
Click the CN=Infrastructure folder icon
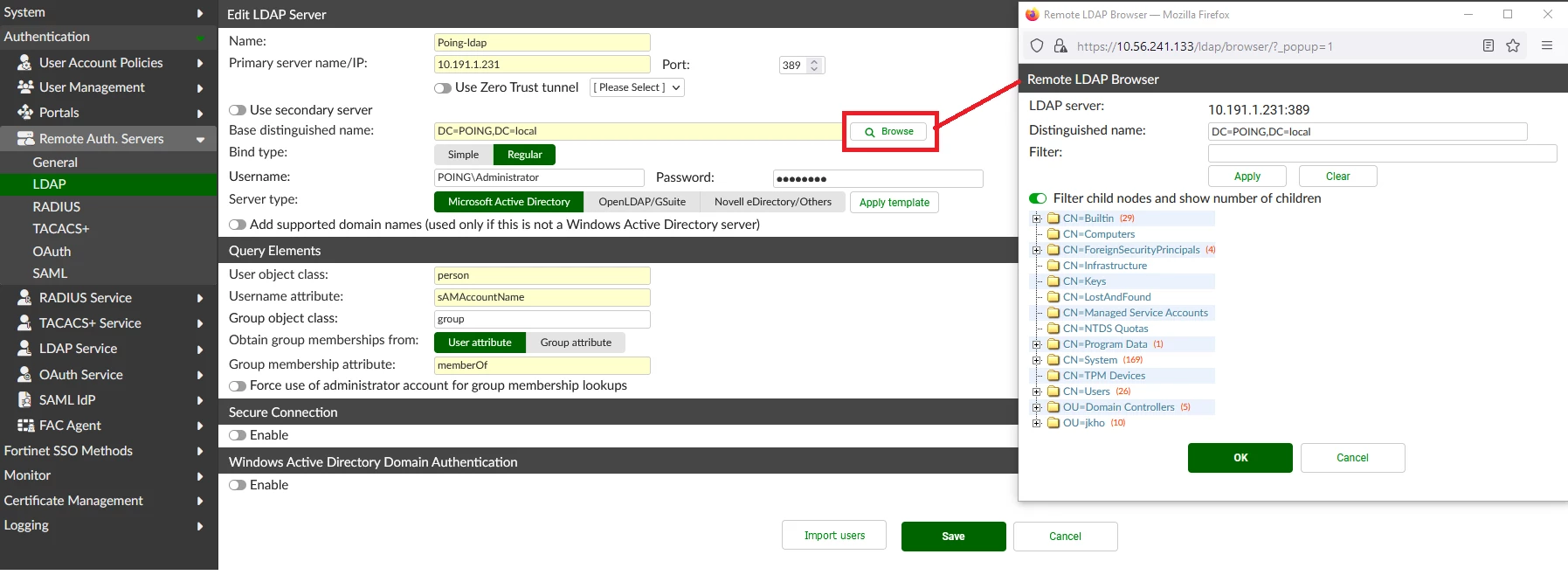1053,266
